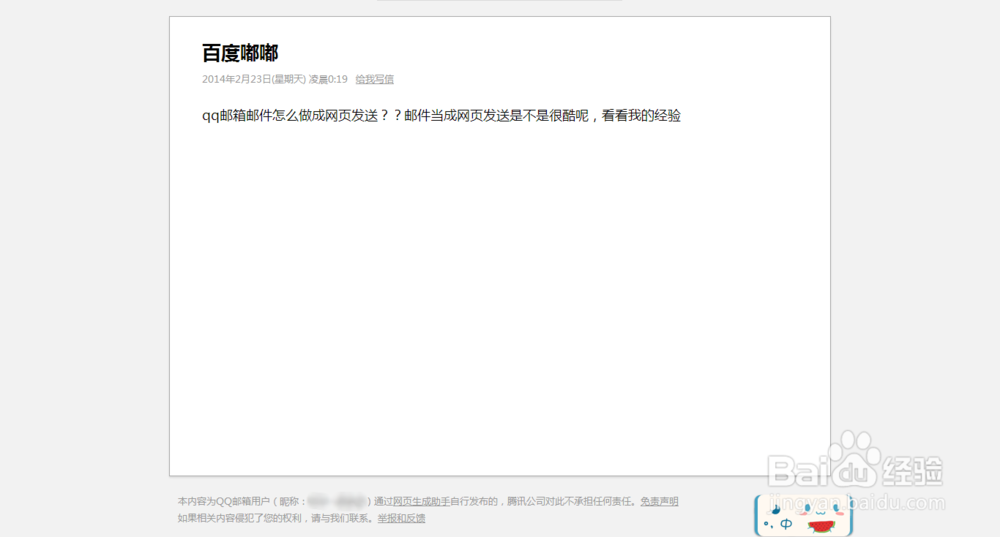Open the 免责声明 disclaimer link
This screenshot has width=1000, height=537.
point(659,501)
